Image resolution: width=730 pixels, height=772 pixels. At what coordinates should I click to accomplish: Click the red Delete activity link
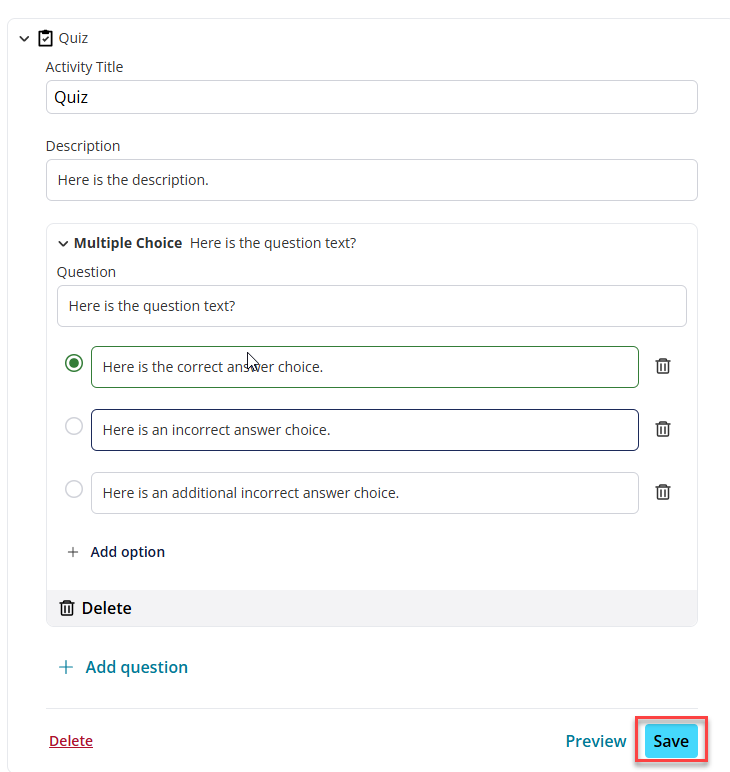point(71,741)
